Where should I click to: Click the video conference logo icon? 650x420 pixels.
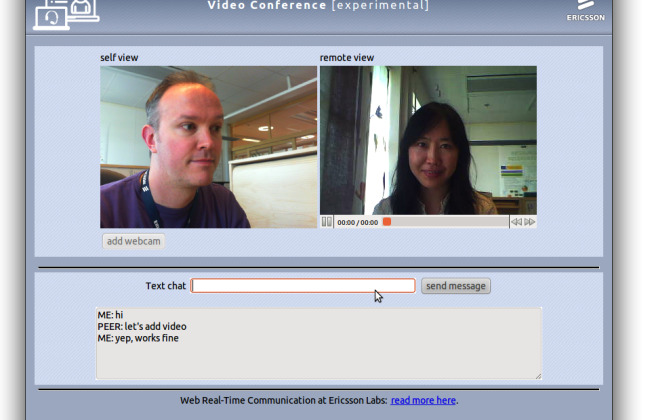(x=66, y=15)
